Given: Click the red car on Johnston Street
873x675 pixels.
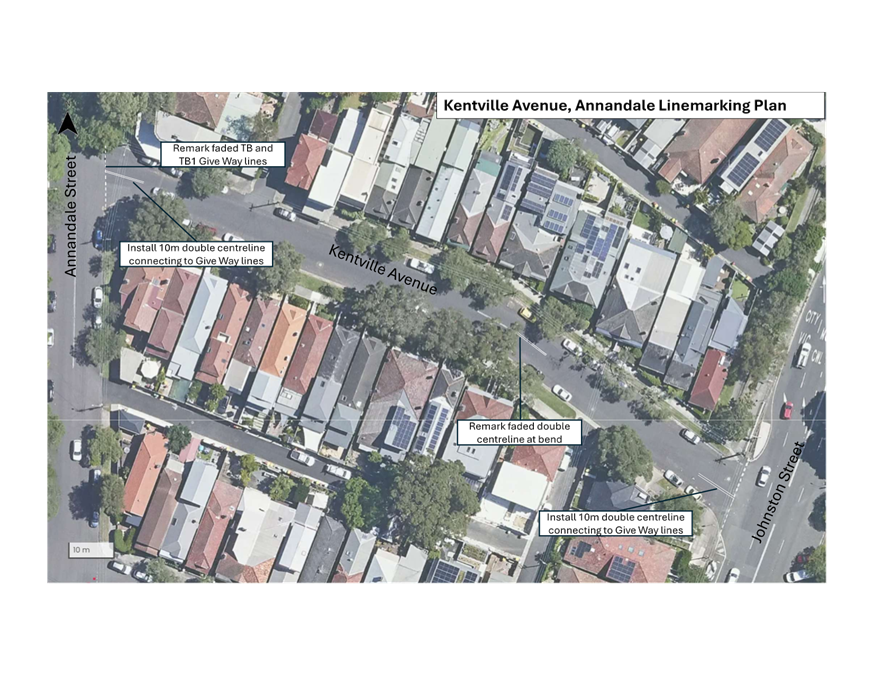Looking at the screenshot, I should (x=787, y=409).
